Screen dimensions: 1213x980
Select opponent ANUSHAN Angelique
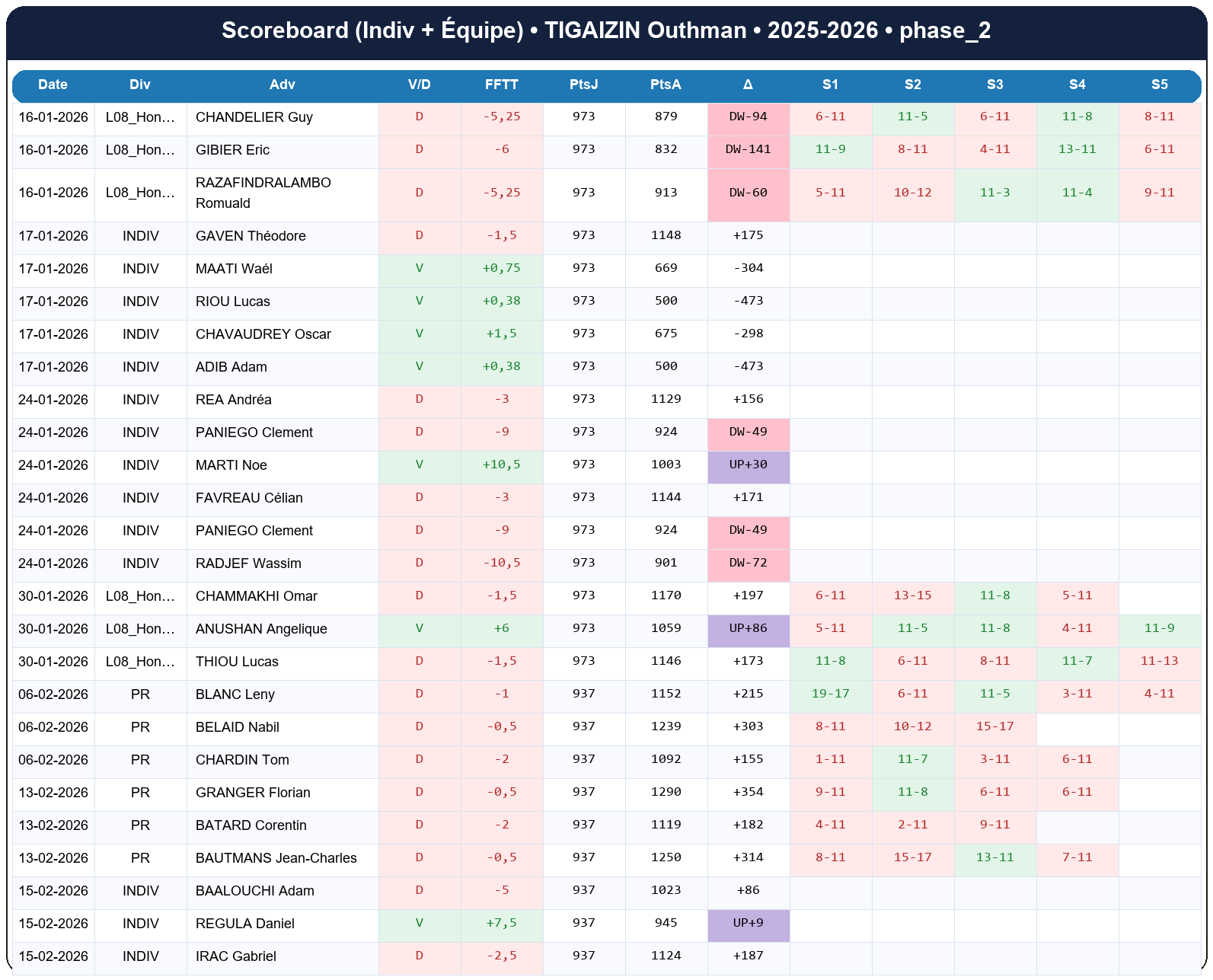(x=261, y=629)
